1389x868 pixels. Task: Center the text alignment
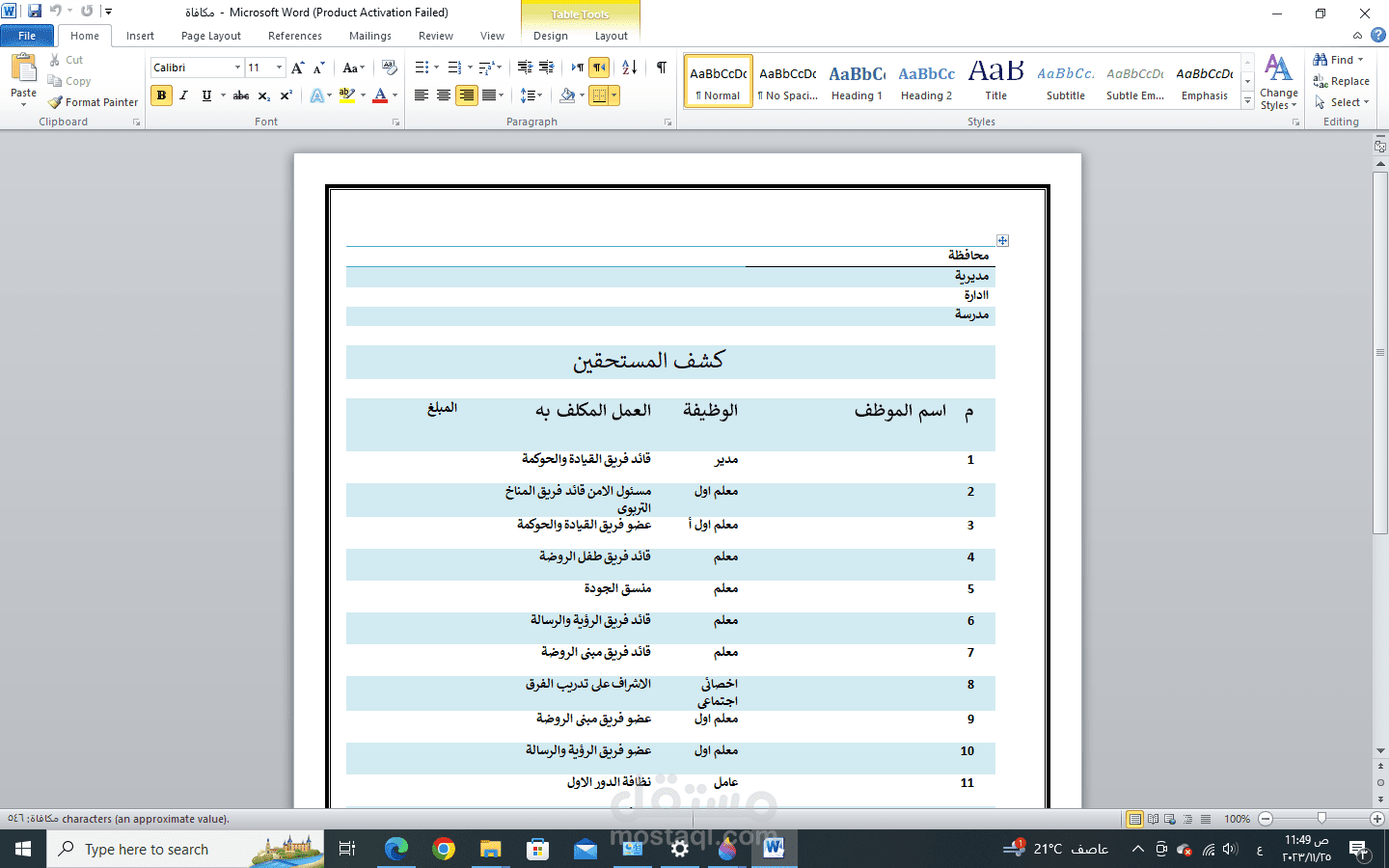444,95
